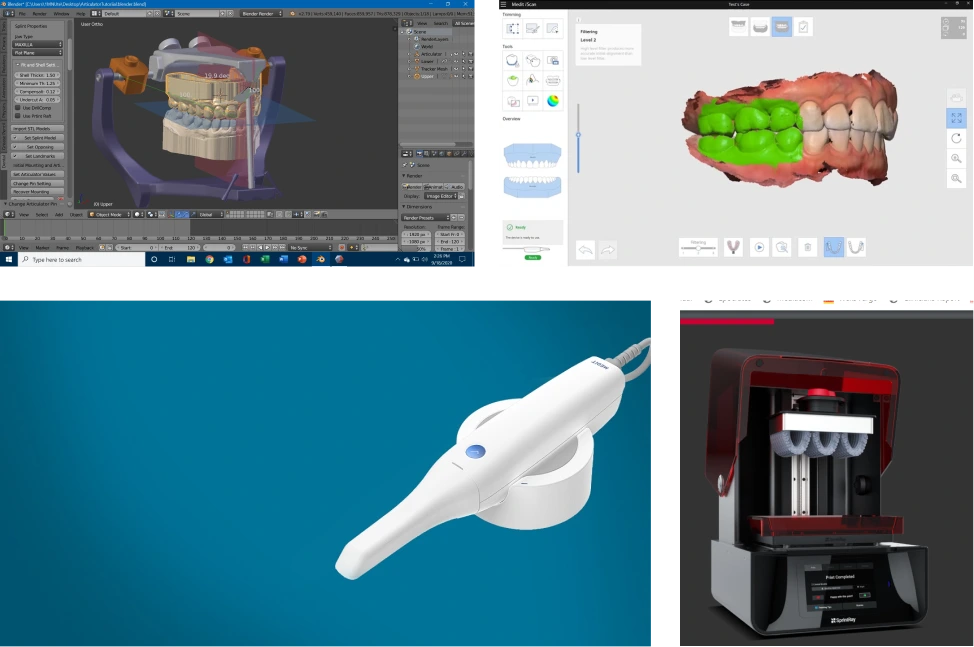Image resolution: width=974 pixels, height=647 pixels.
Task: Click the rotate view icon in Medit
Action: click(x=956, y=138)
